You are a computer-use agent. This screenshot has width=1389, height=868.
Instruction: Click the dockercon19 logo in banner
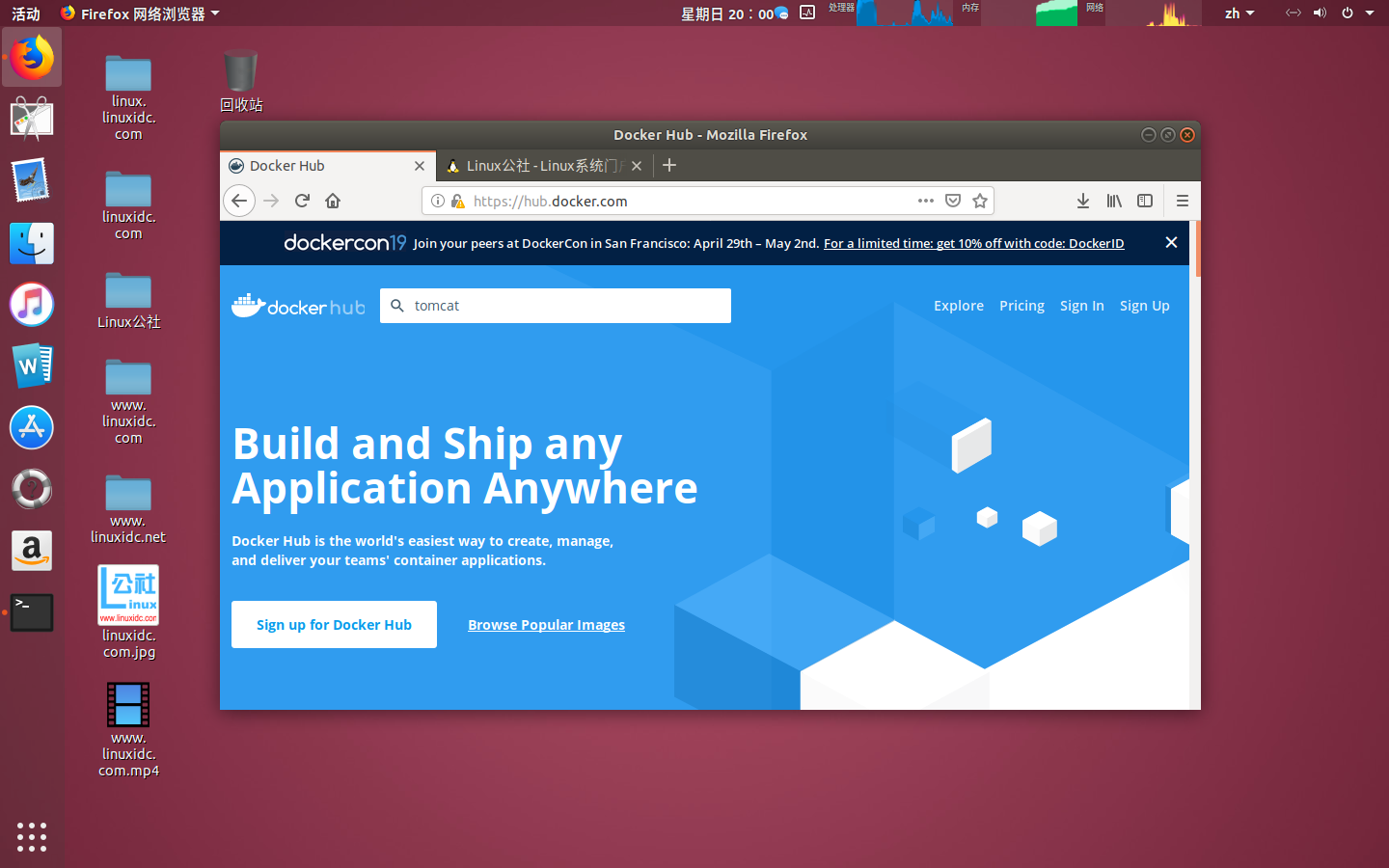click(x=345, y=243)
